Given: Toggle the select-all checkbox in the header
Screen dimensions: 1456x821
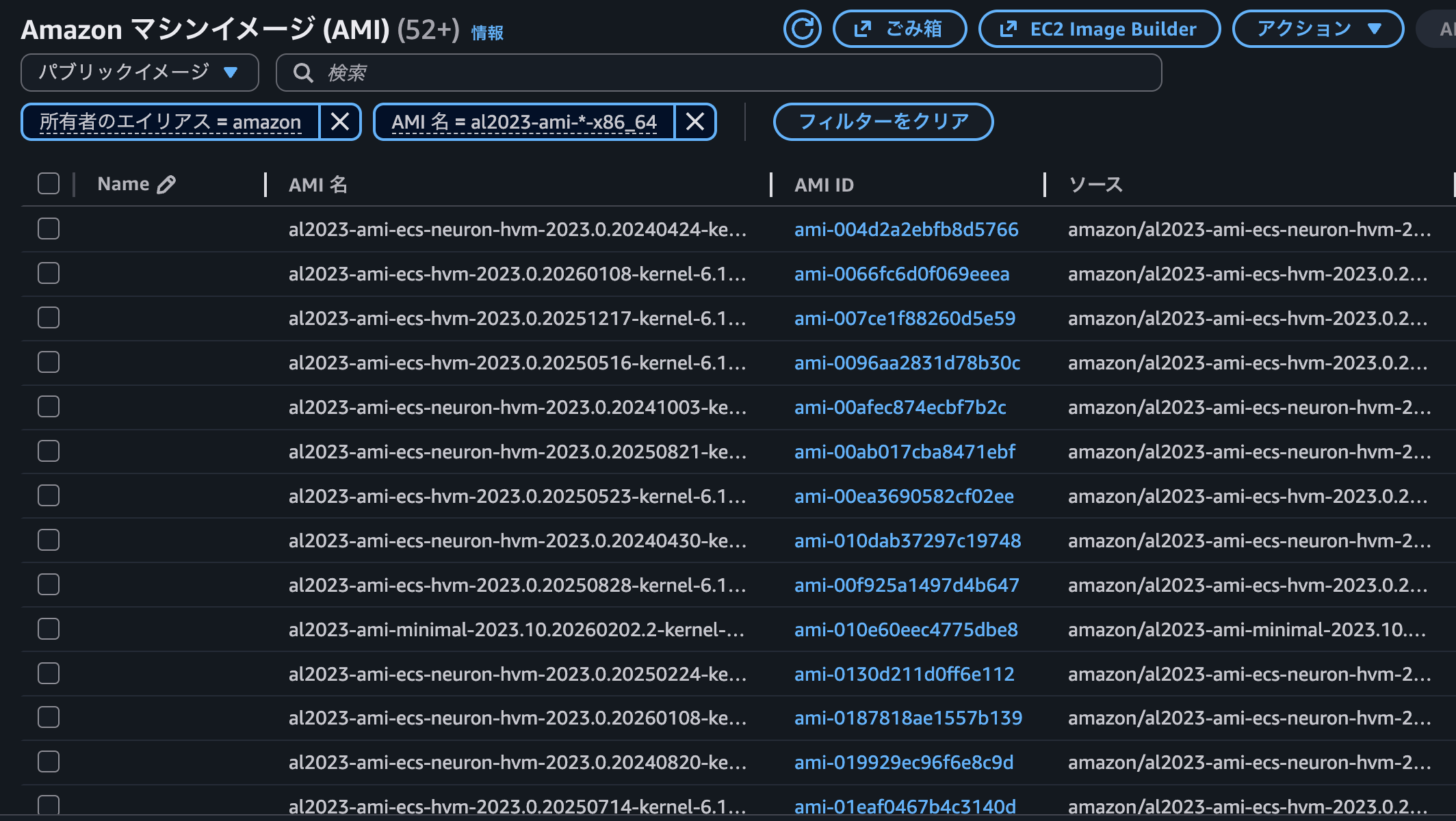Looking at the screenshot, I should pyautogui.click(x=48, y=183).
